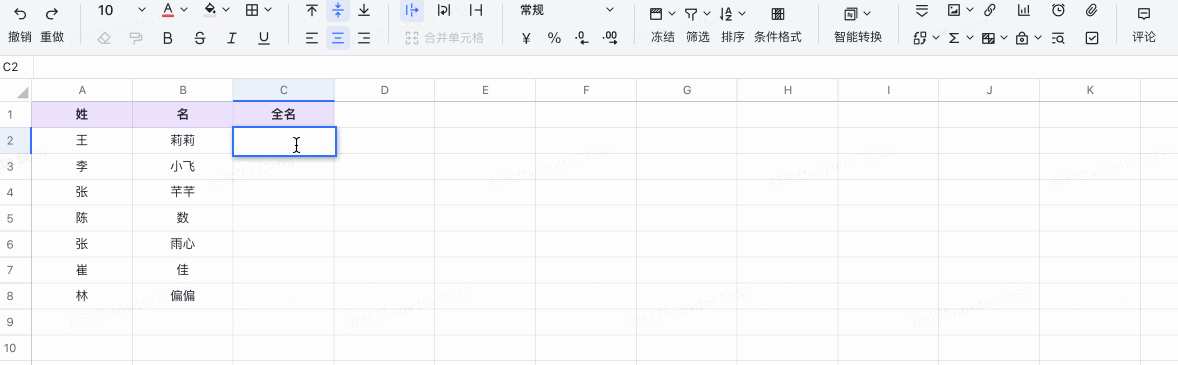Viewport: 1178px width, 365px height.
Task: Expand the borders dropdown arrow
Action: [x=268, y=11]
